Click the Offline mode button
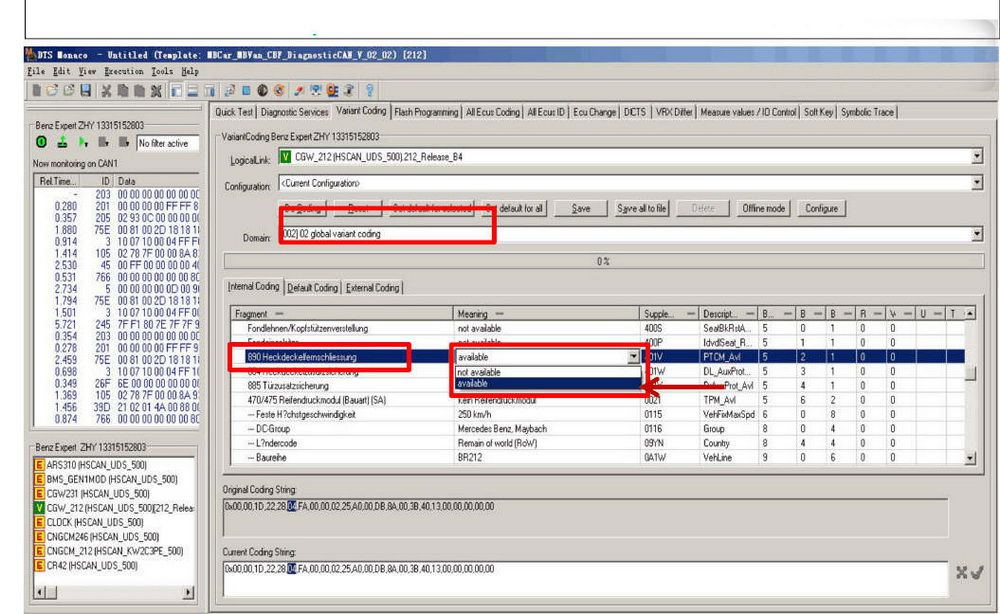Viewport: 1000px width, 614px height. coord(763,208)
